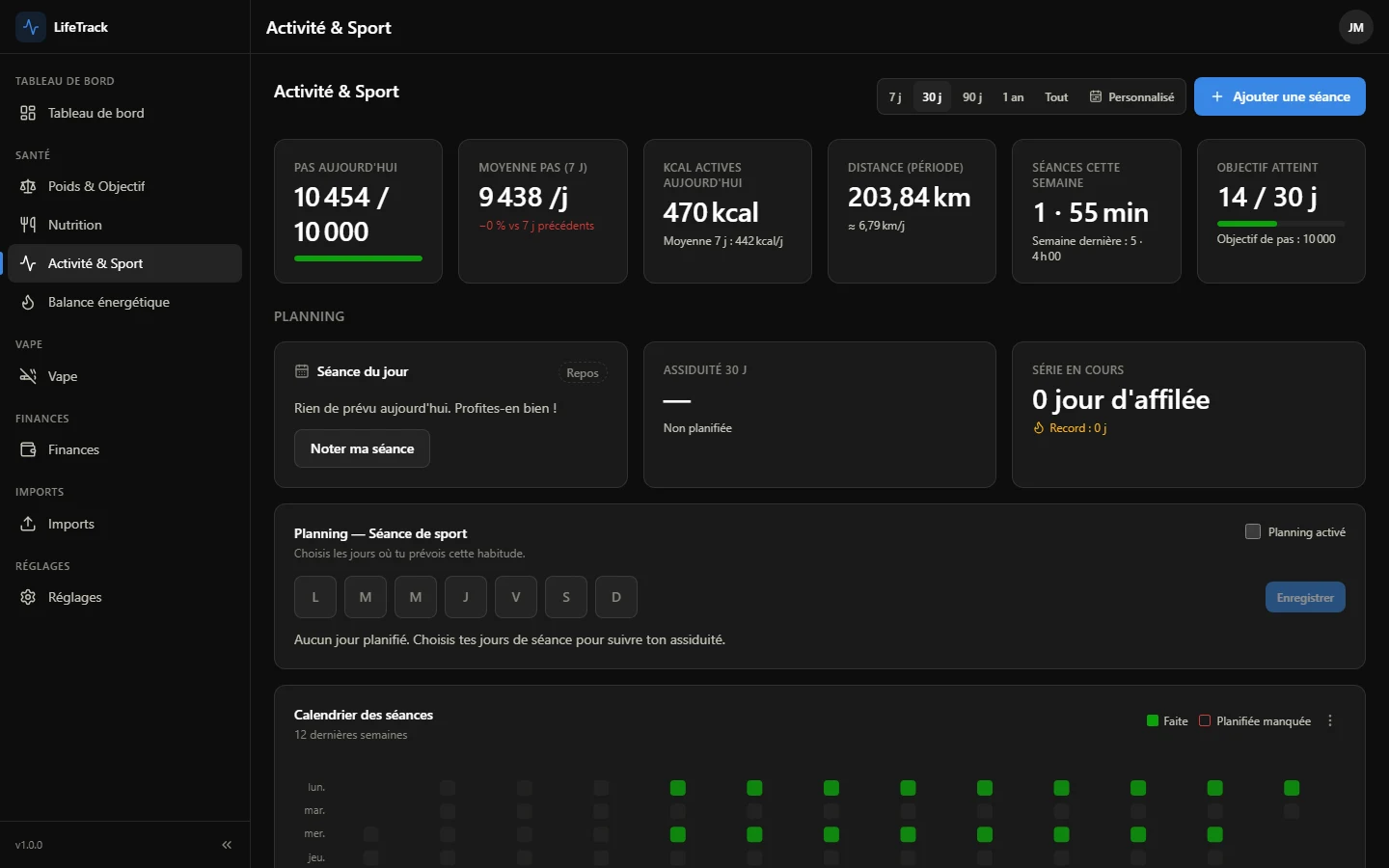This screenshot has width=1389, height=868.
Task: Click the Imports upload icon
Action: [x=28, y=524]
